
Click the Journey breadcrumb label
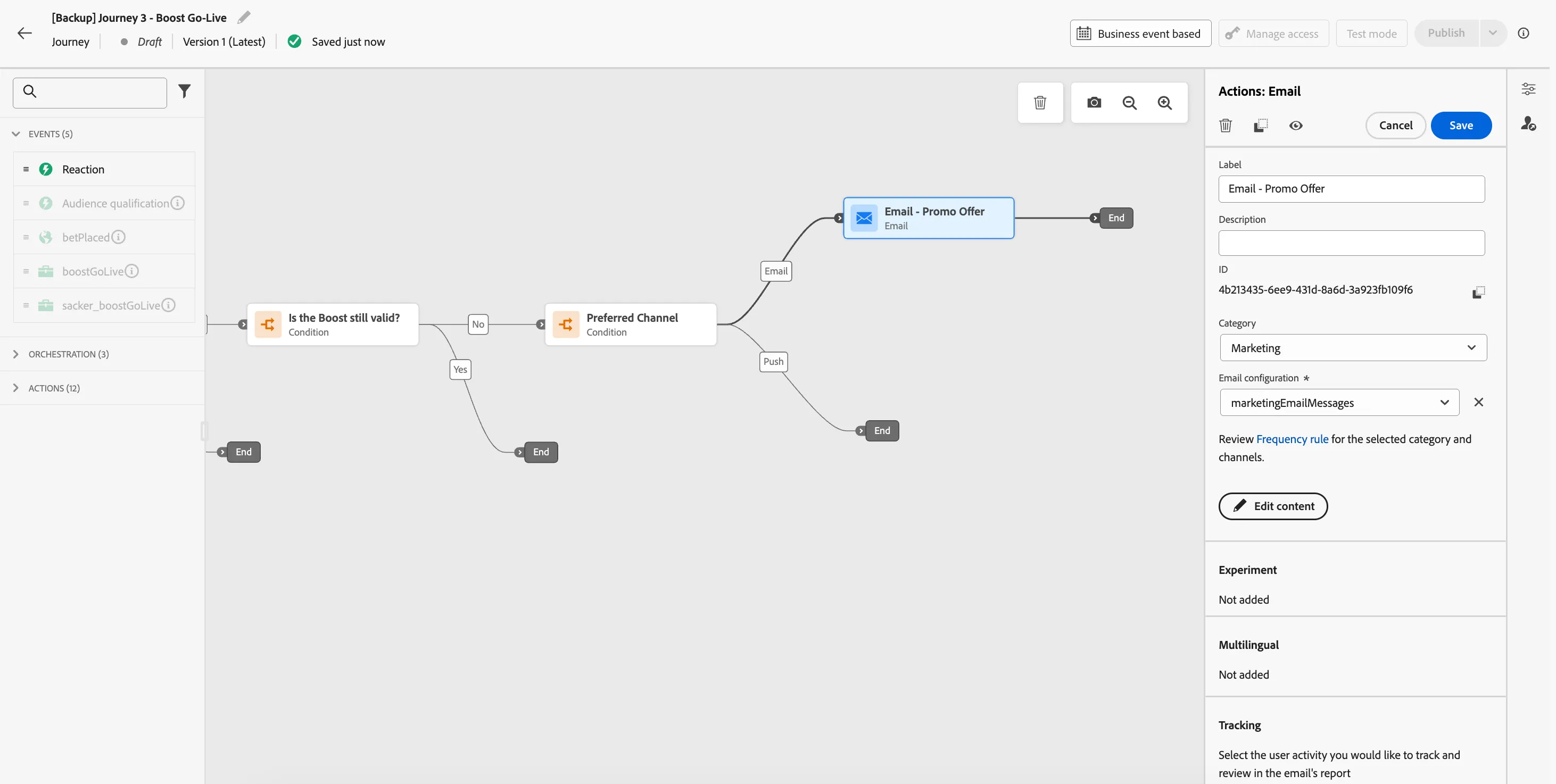point(71,41)
